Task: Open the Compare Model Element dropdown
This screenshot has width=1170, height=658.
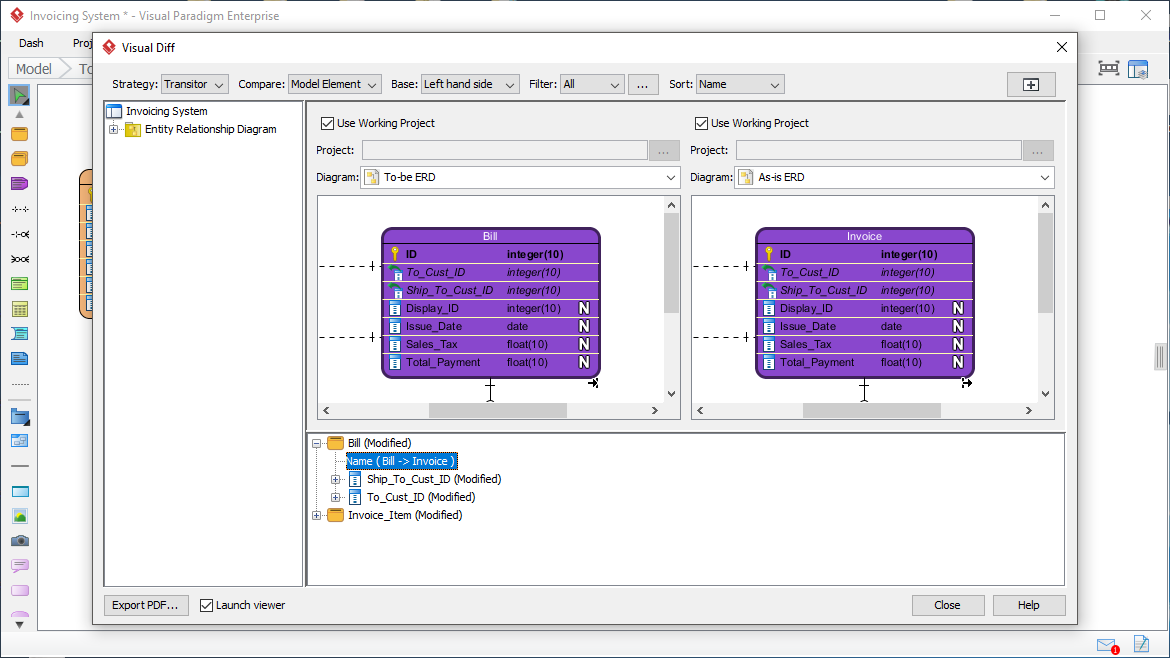Action: (334, 84)
